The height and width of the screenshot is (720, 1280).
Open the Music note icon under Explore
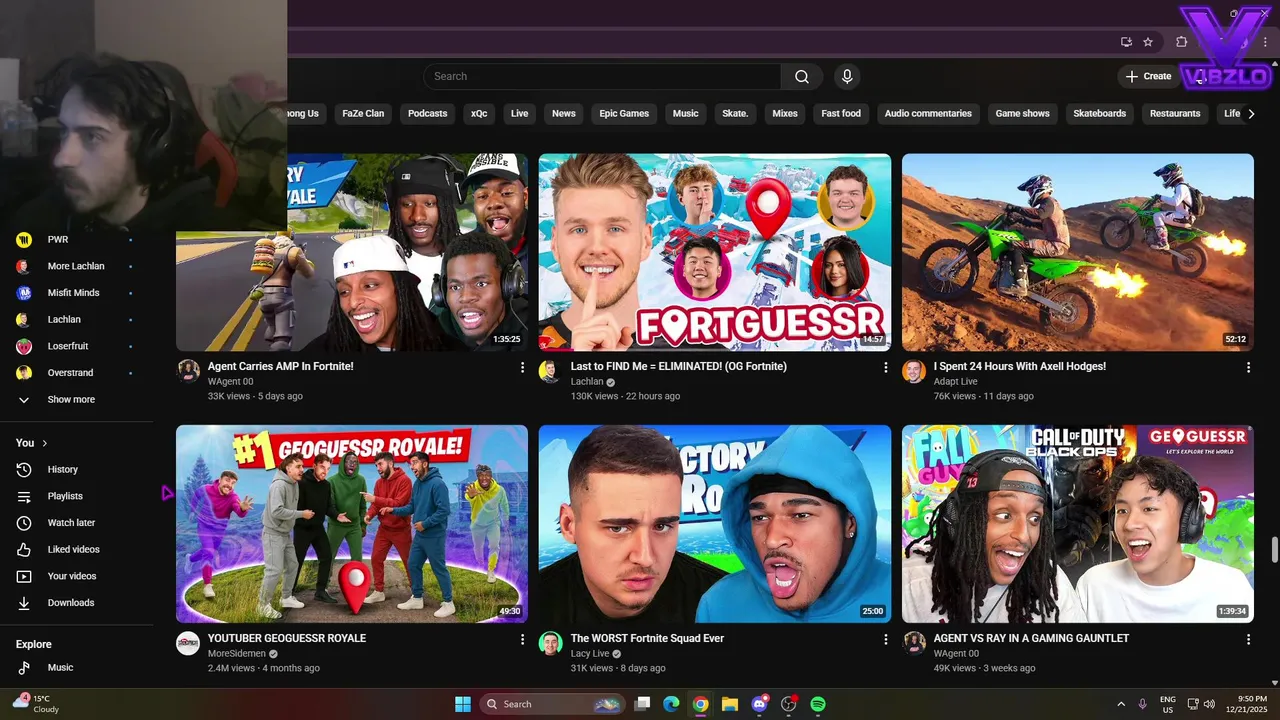click(24, 667)
